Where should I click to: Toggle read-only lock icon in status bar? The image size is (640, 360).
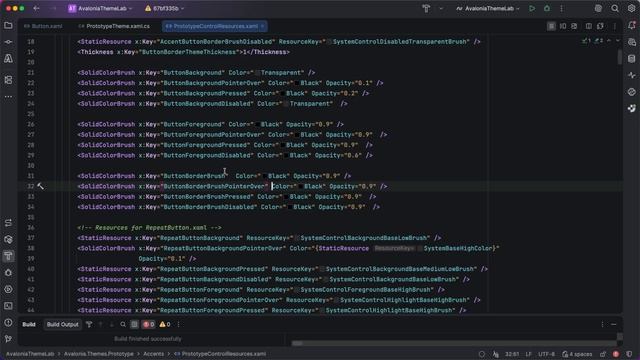[603, 354]
